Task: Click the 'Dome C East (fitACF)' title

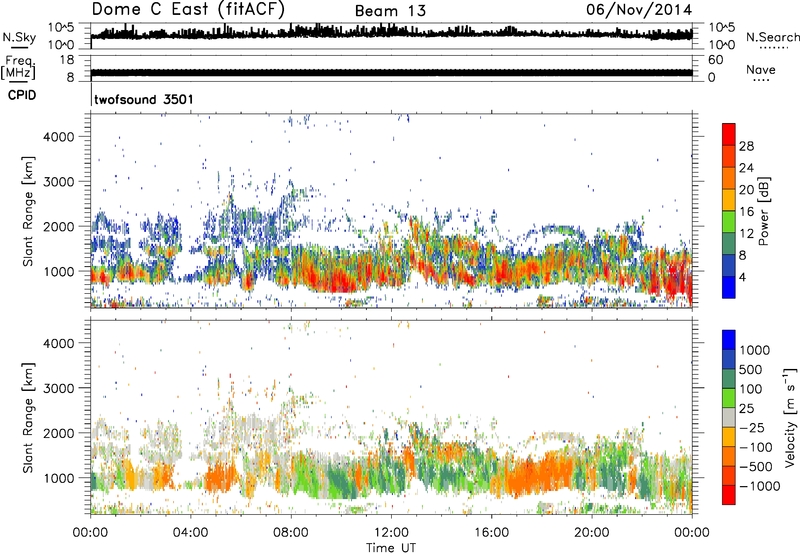Action: tap(188, 9)
